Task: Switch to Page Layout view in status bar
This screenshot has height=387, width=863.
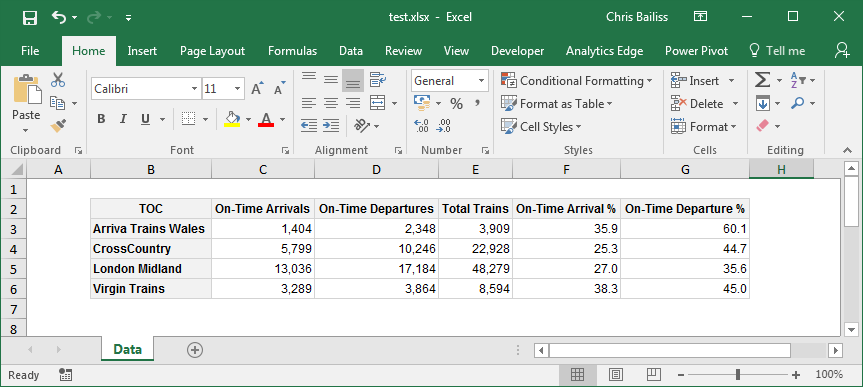Action: [x=615, y=375]
